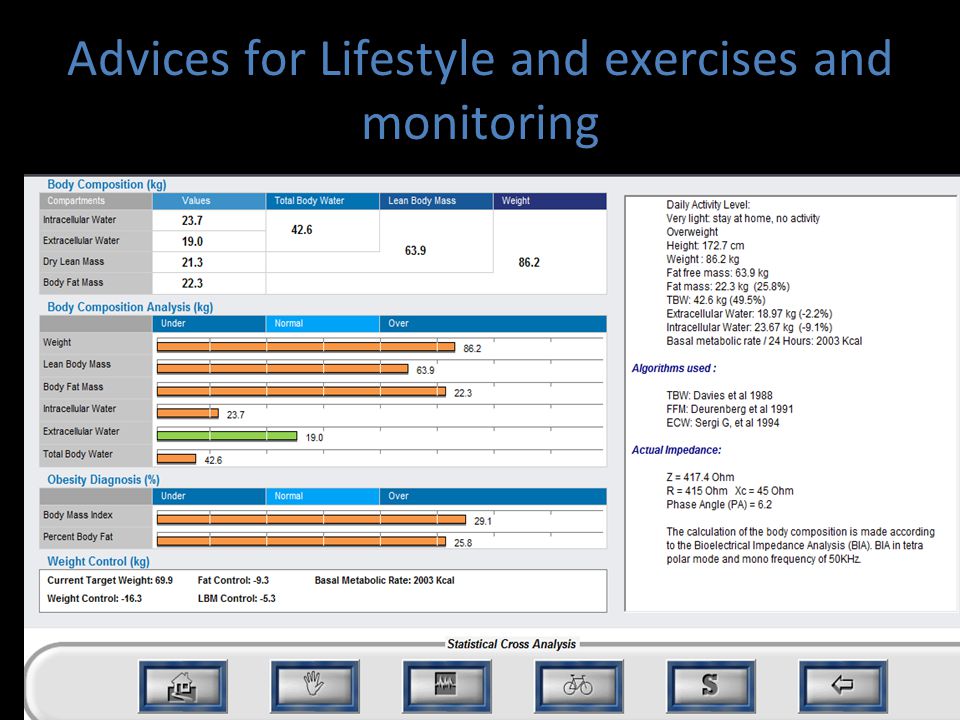Click the Weight orange bar at 86.2
Image resolution: width=960 pixels, height=720 pixels.
pyautogui.click(x=306, y=347)
